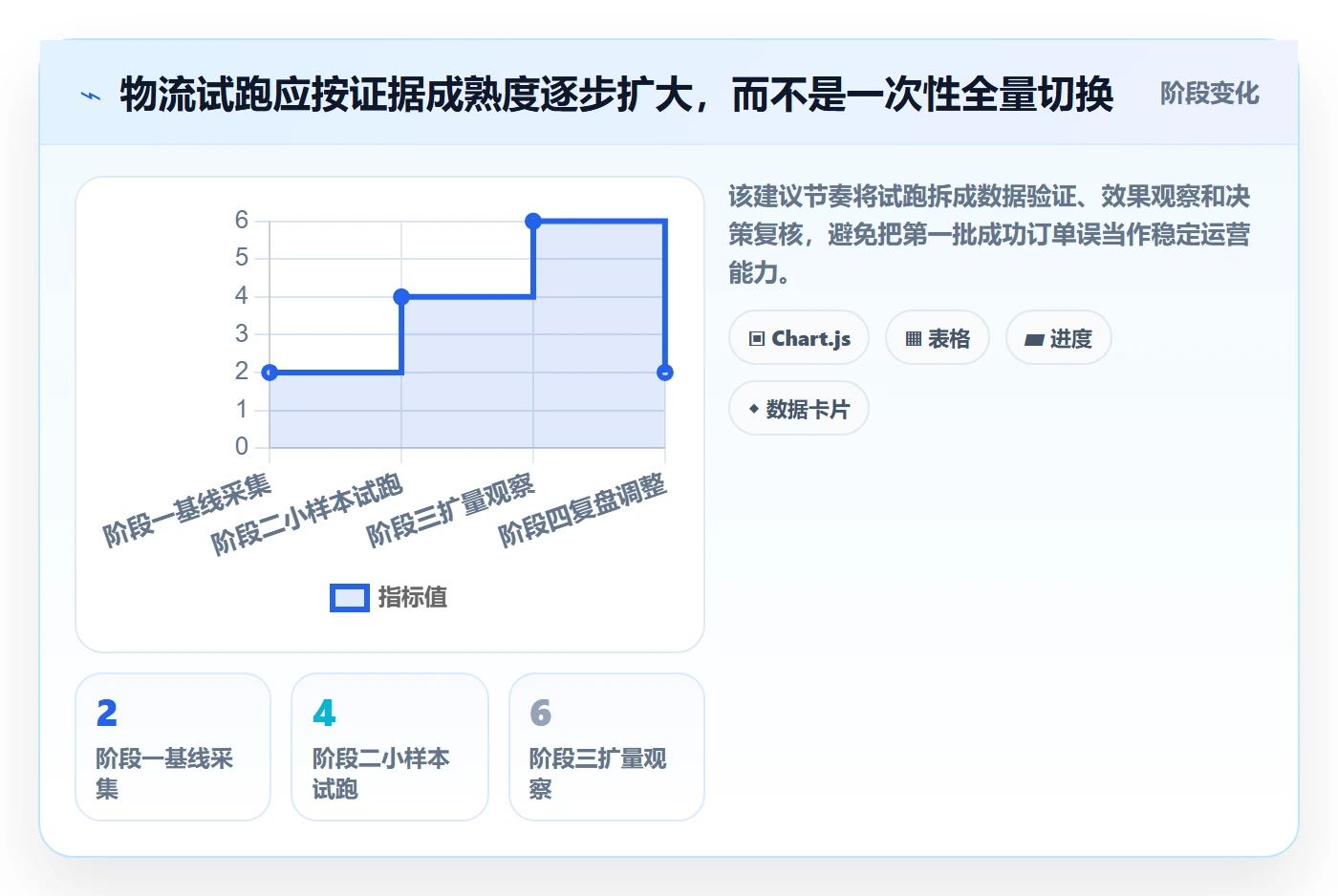Open the 阶段二小样本试跑 data card

(x=390, y=747)
